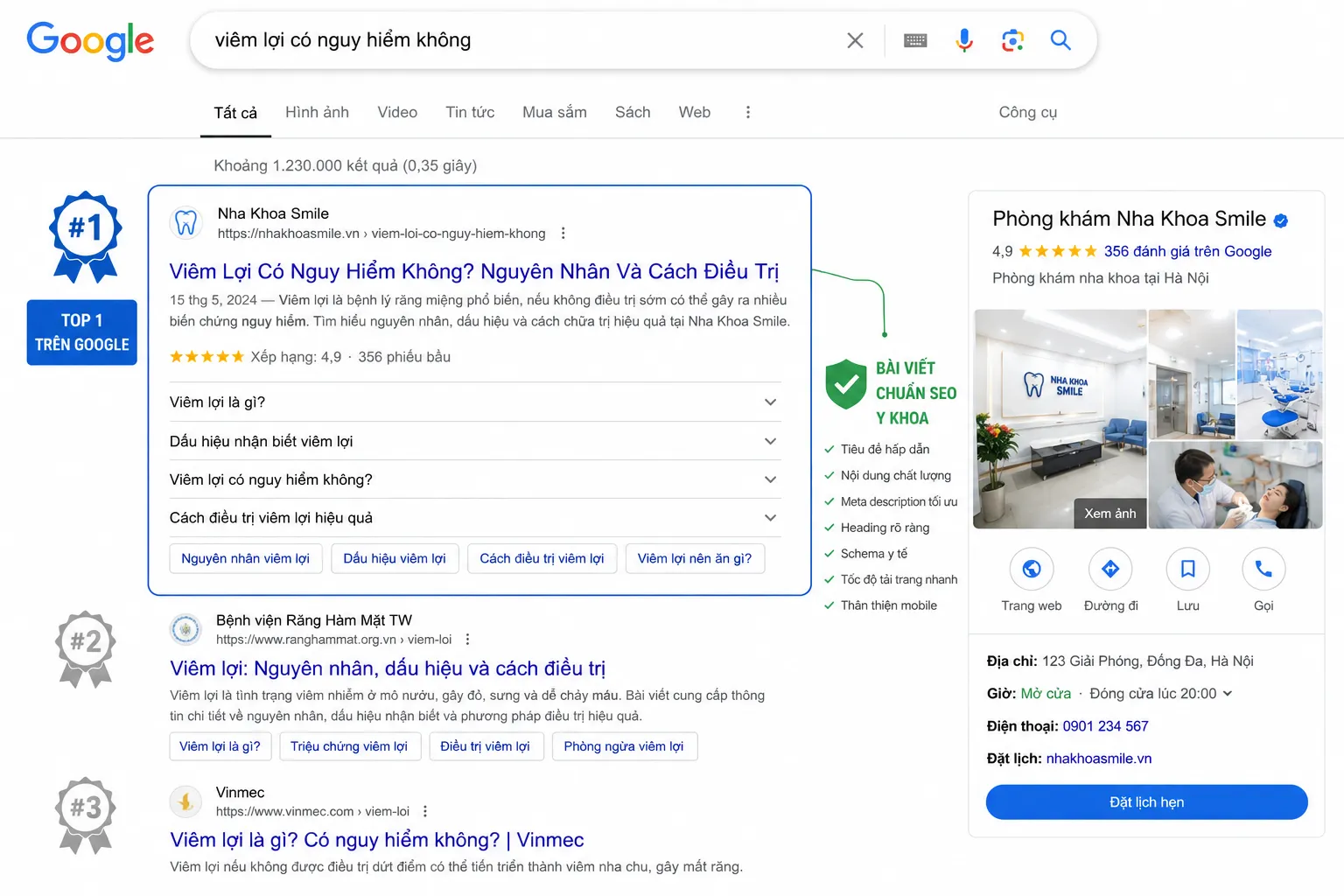This screenshot has height=896, width=1344.
Task: Switch to the Web tab
Action: (x=695, y=112)
